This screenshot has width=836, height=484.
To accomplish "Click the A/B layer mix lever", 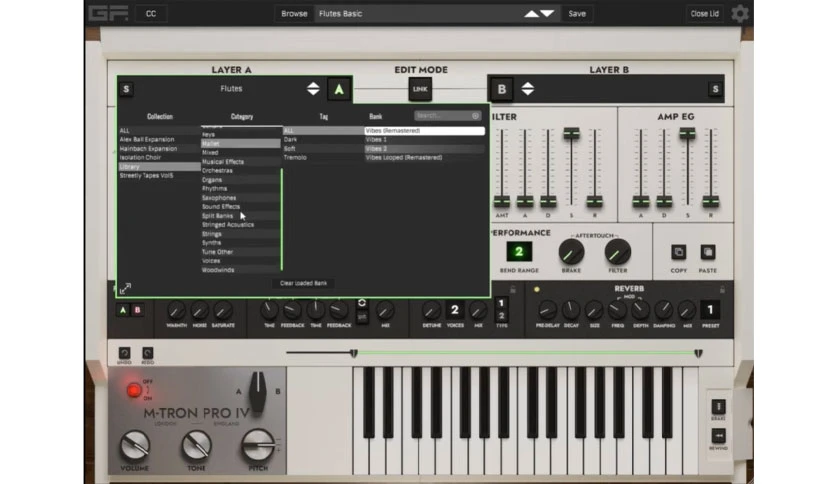I will pyautogui.click(x=258, y=391).
